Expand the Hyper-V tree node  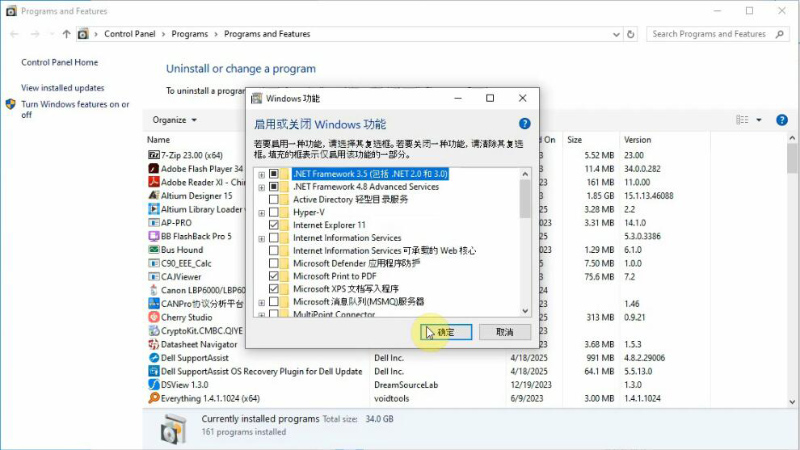pos(261,213)
